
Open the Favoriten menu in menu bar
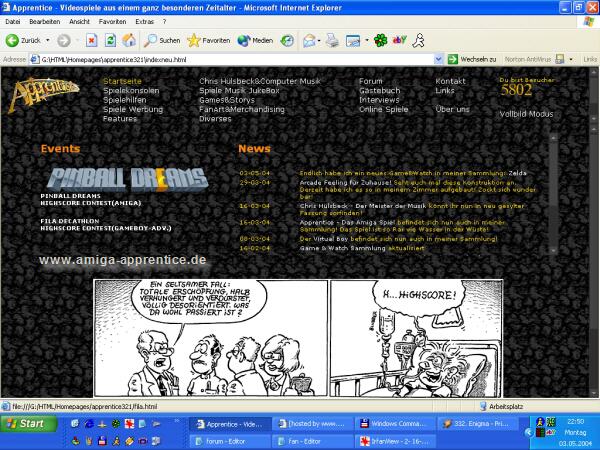(x=112, y=22)
